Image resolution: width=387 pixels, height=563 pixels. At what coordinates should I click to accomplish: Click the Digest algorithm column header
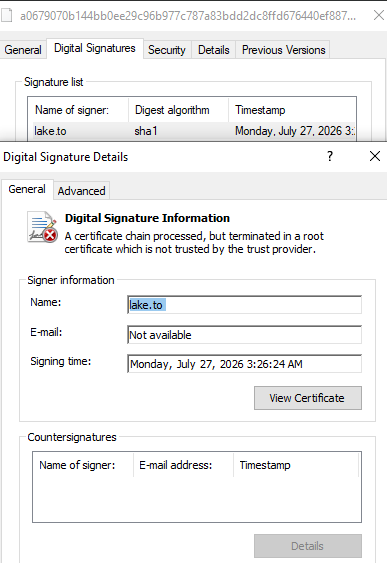(x=178, y=110)
